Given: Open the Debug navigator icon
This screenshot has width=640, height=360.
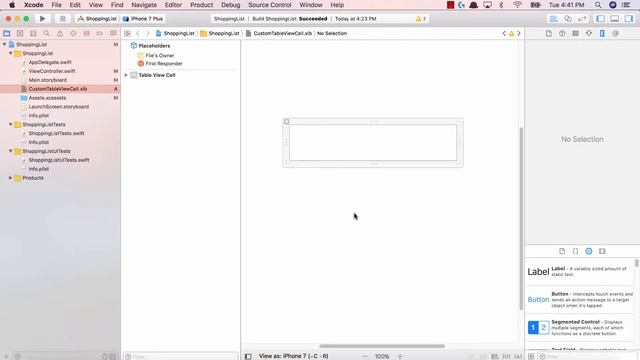Looking at the screenshot, I should coord(87,33).
